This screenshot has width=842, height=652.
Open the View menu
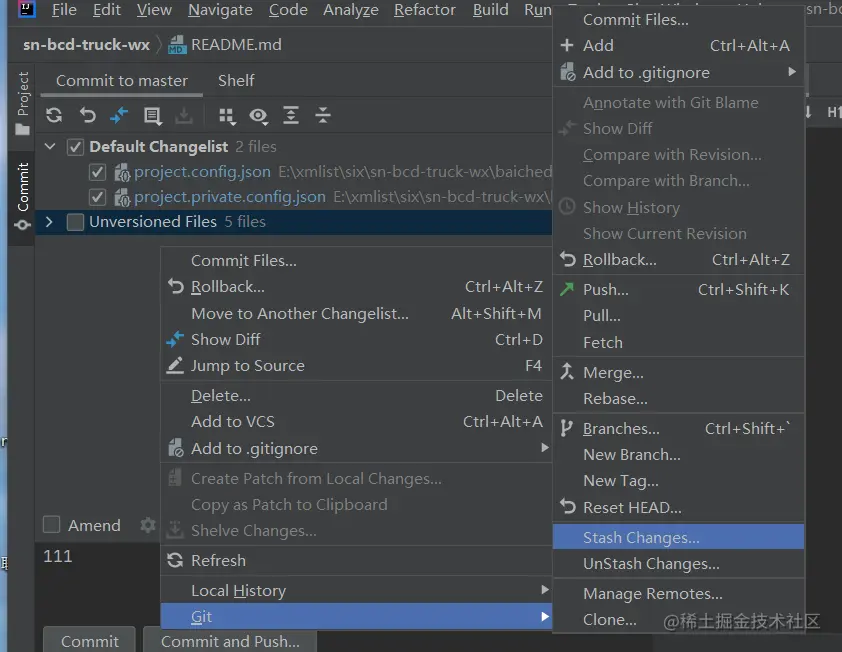(154, 10)
